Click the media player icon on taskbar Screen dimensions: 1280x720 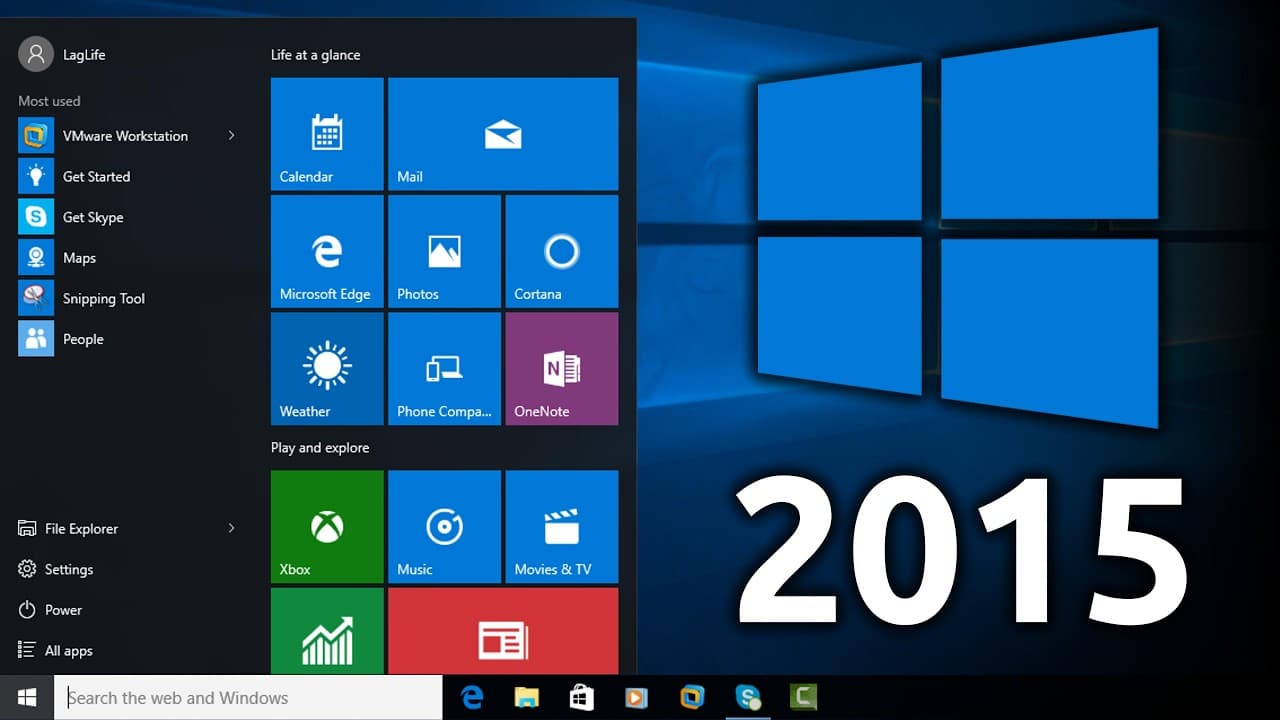point(636,697)
